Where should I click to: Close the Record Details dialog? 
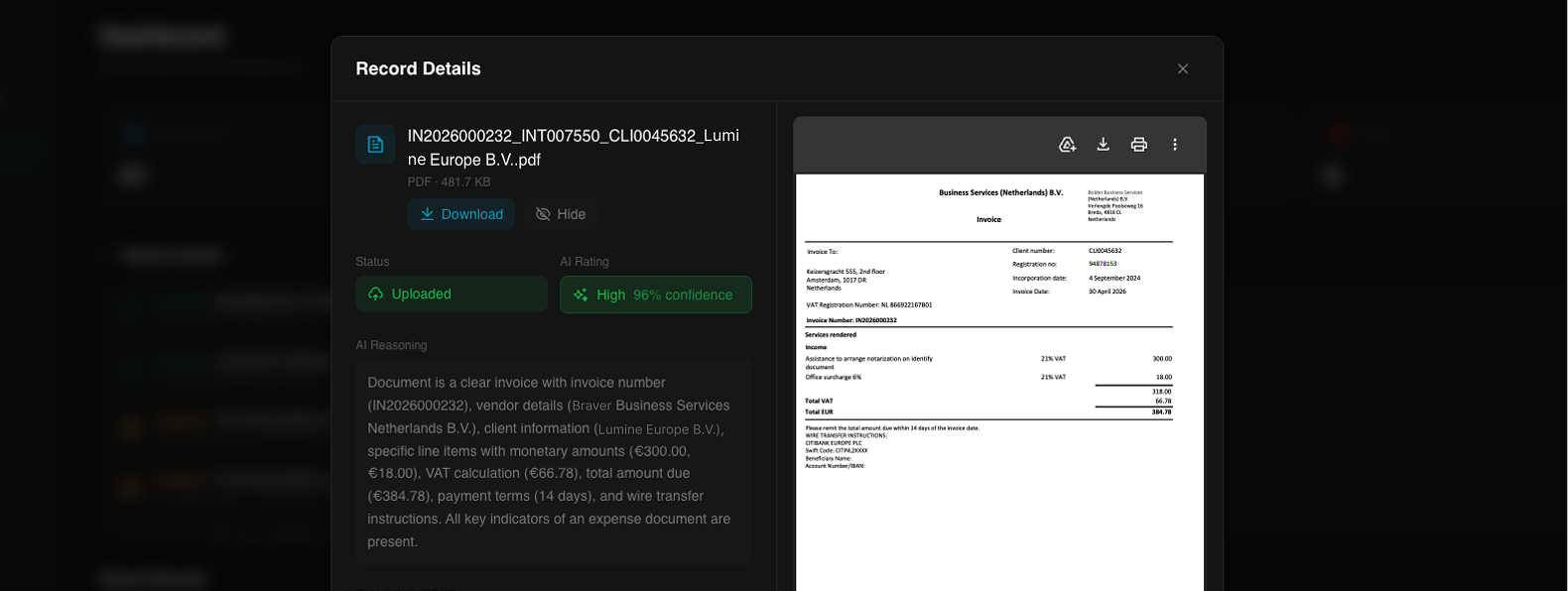click(1182, 69)
